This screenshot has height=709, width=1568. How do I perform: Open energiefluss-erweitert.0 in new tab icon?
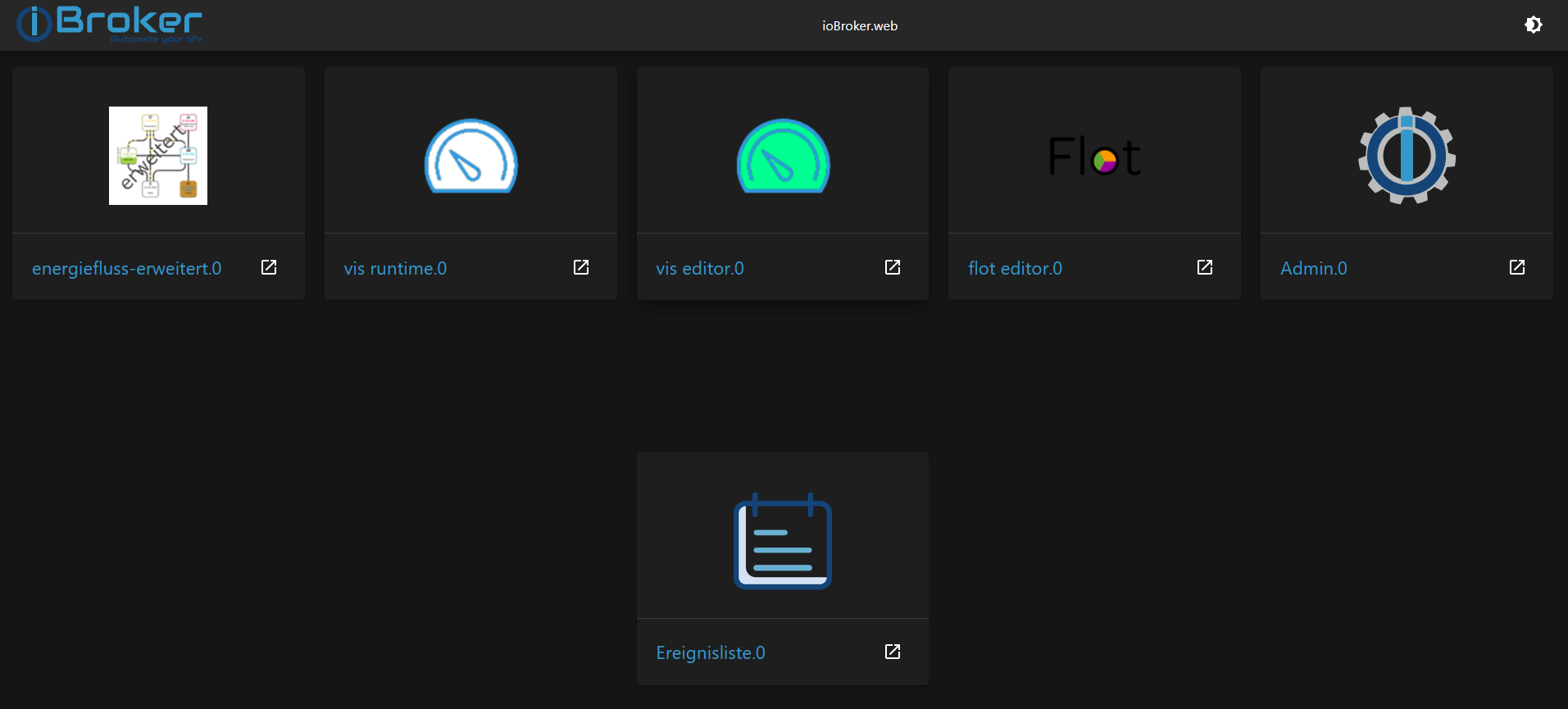pos(269,267)
